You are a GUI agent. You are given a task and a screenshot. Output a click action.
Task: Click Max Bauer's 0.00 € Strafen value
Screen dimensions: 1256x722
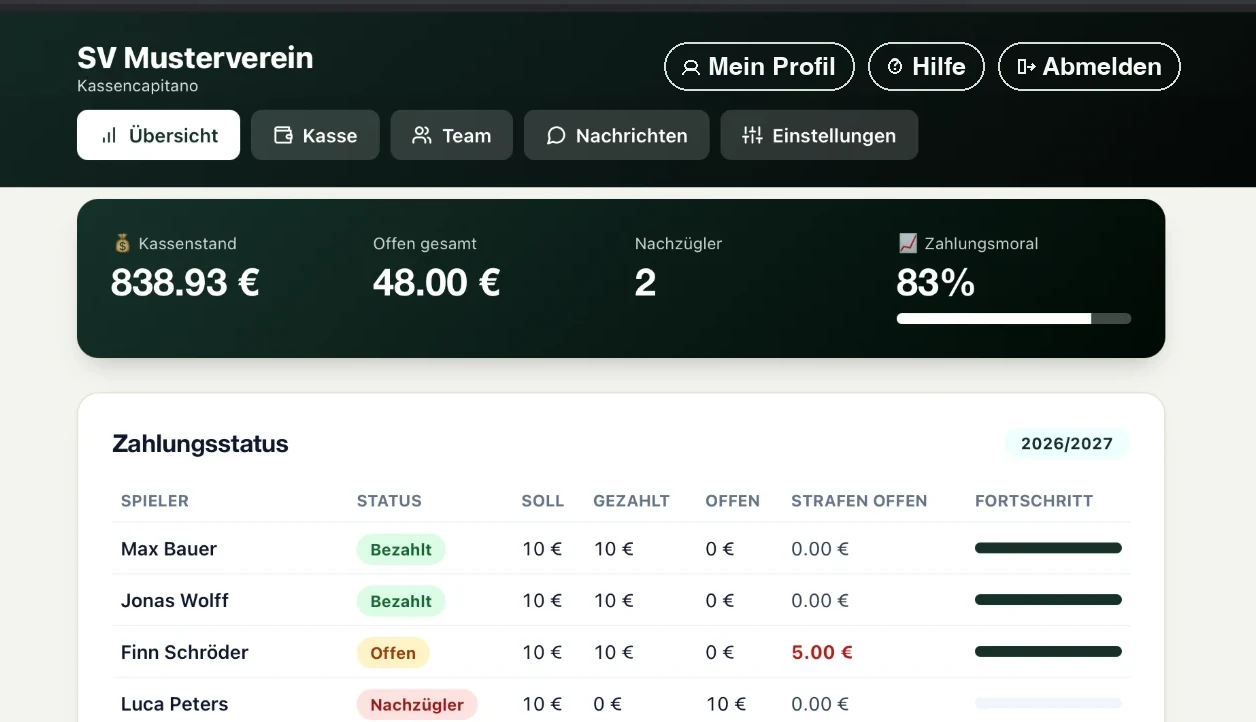click(820, 549)
